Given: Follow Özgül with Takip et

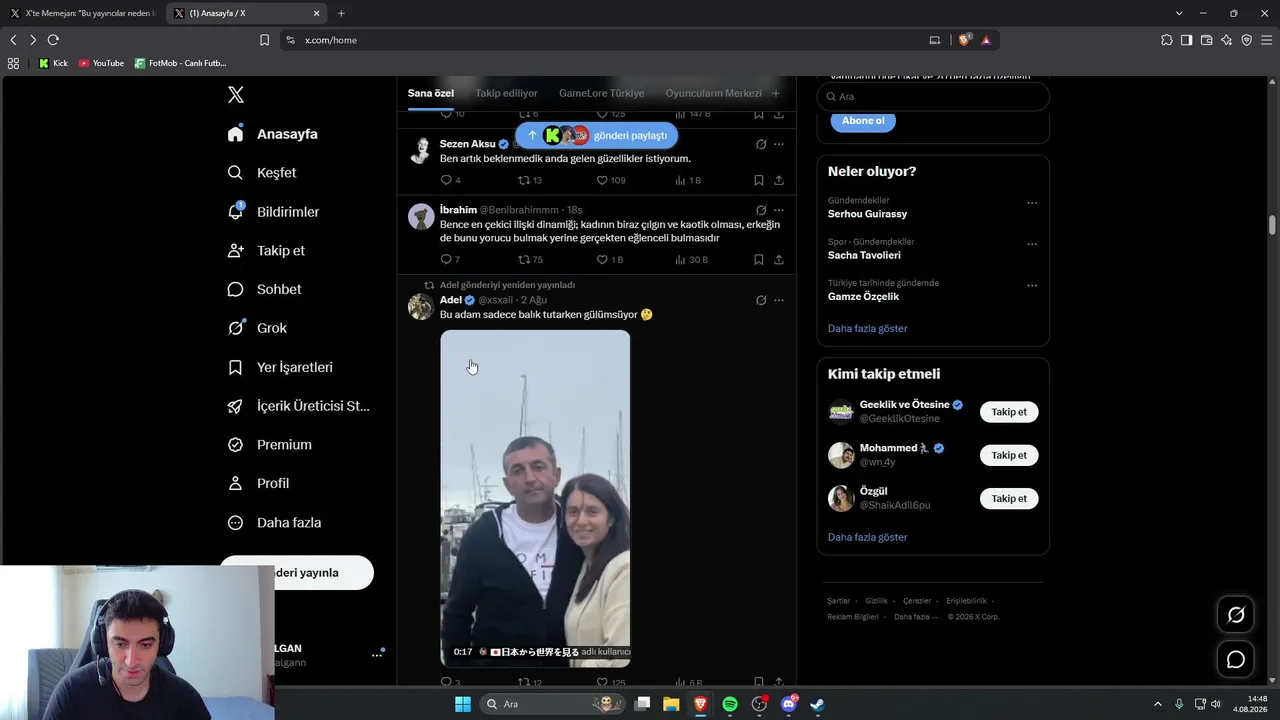Looking at the screenshot, I should pos(1009,498).
